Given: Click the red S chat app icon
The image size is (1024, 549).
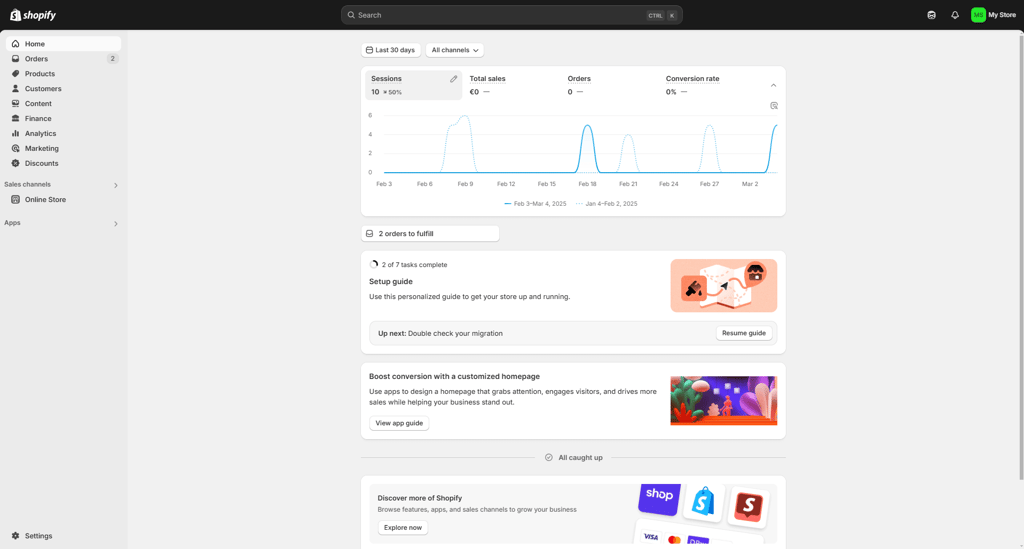Looking at the screenshot, I should click(x=748, y=505).
